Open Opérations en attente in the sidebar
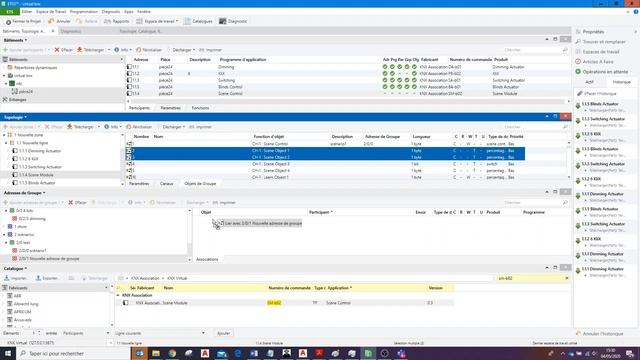 click(x=602, y=72)
